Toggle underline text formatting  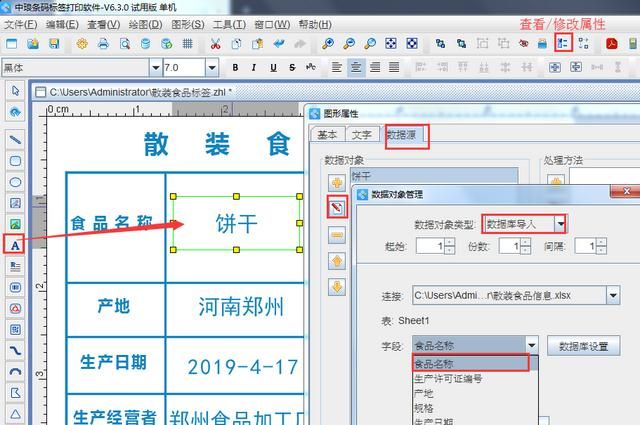pyautogui.click(x=273, y=67)
